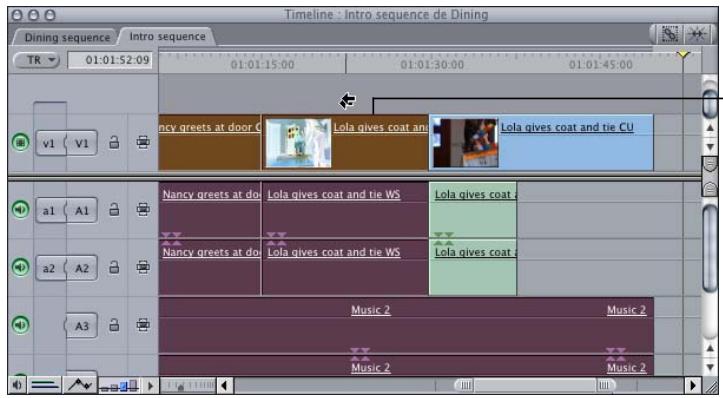723x398 pixels.
Task: Switch to Dining sequence tab
Action: tap(67, 37)
